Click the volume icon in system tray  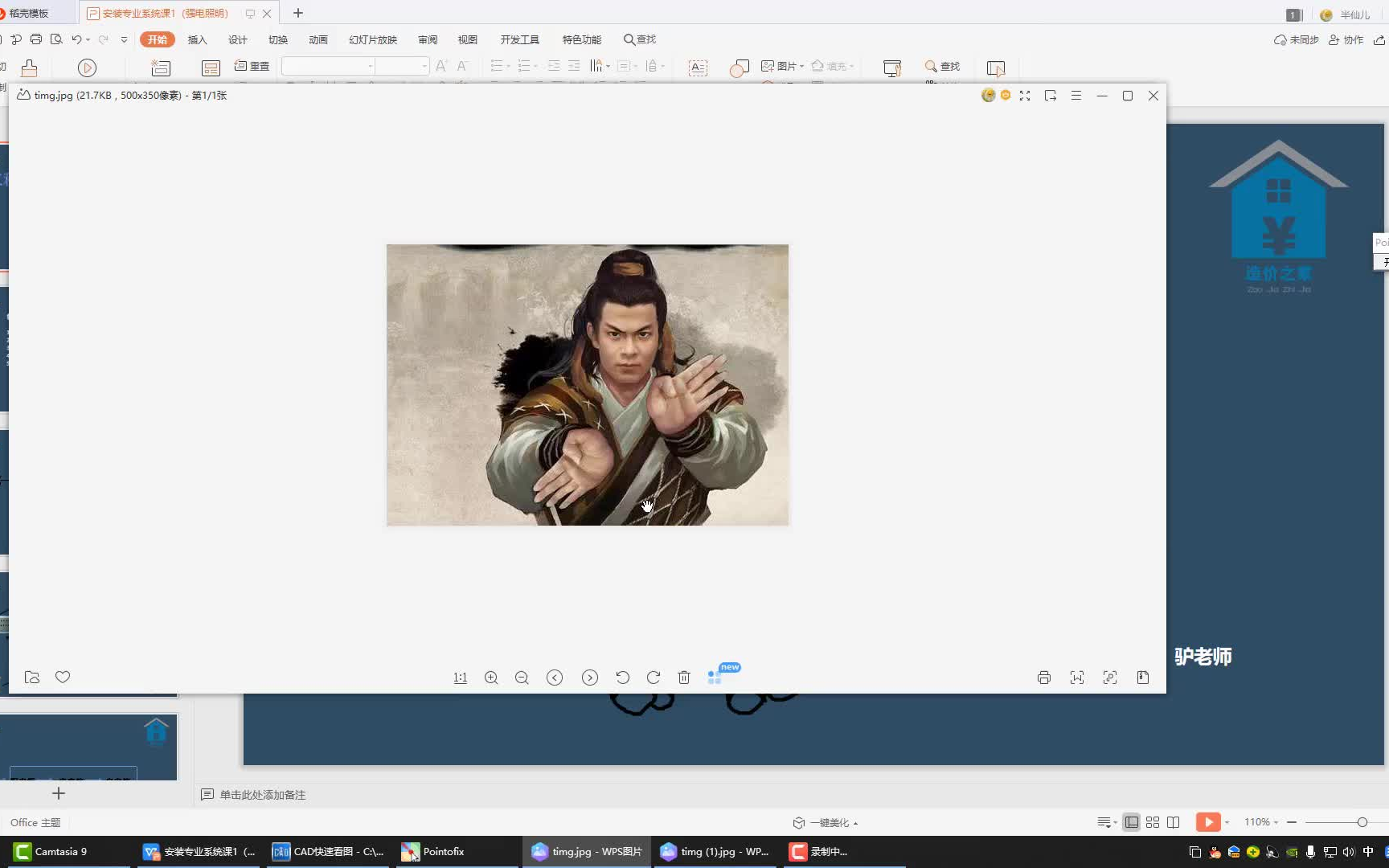1349,852
